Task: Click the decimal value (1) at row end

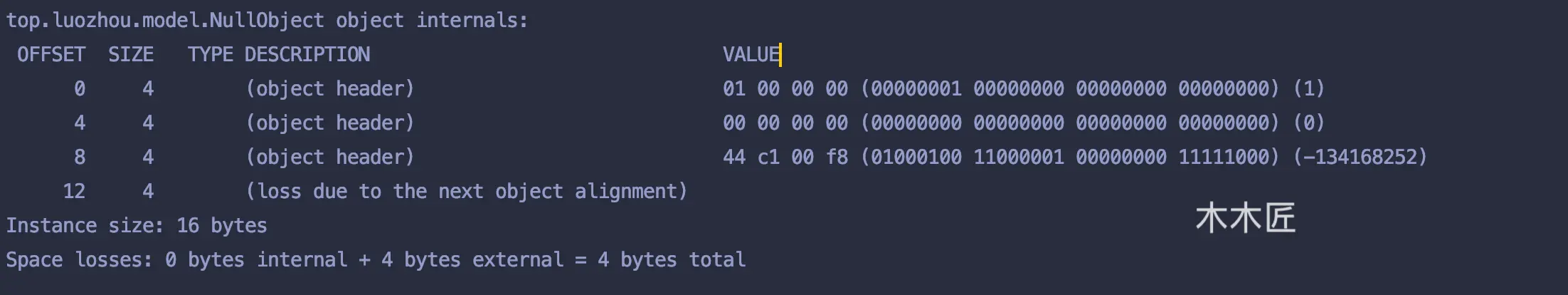Action: pyautogui.click(x=1309, y=89)
